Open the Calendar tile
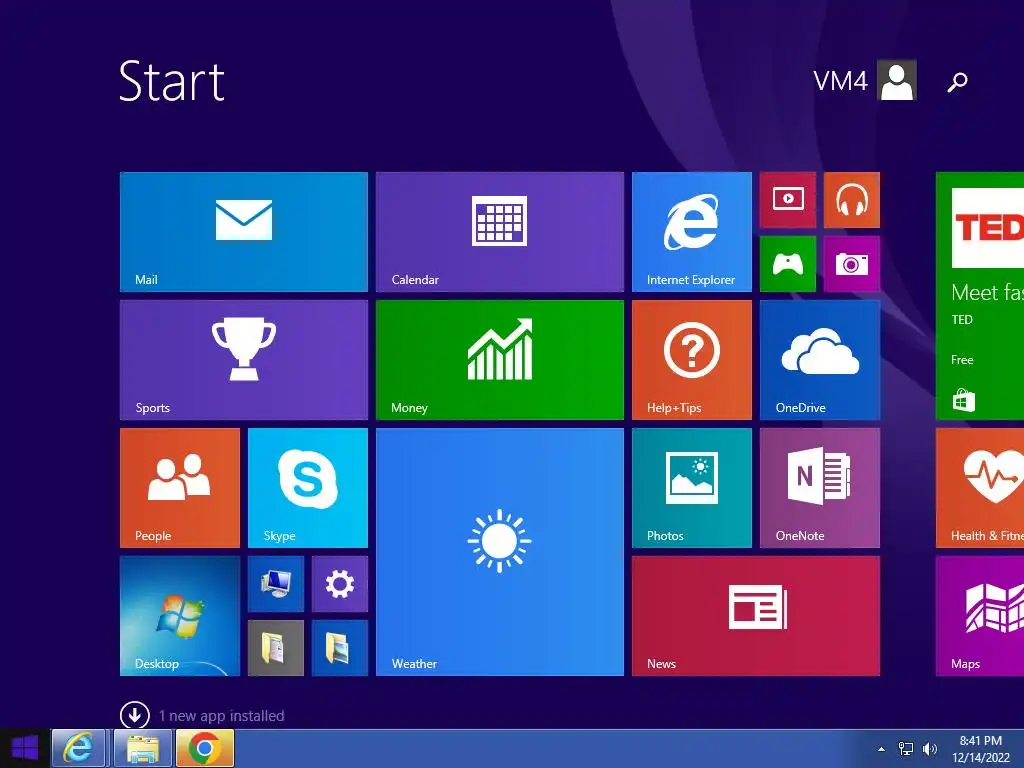 [x=500, y=232]
